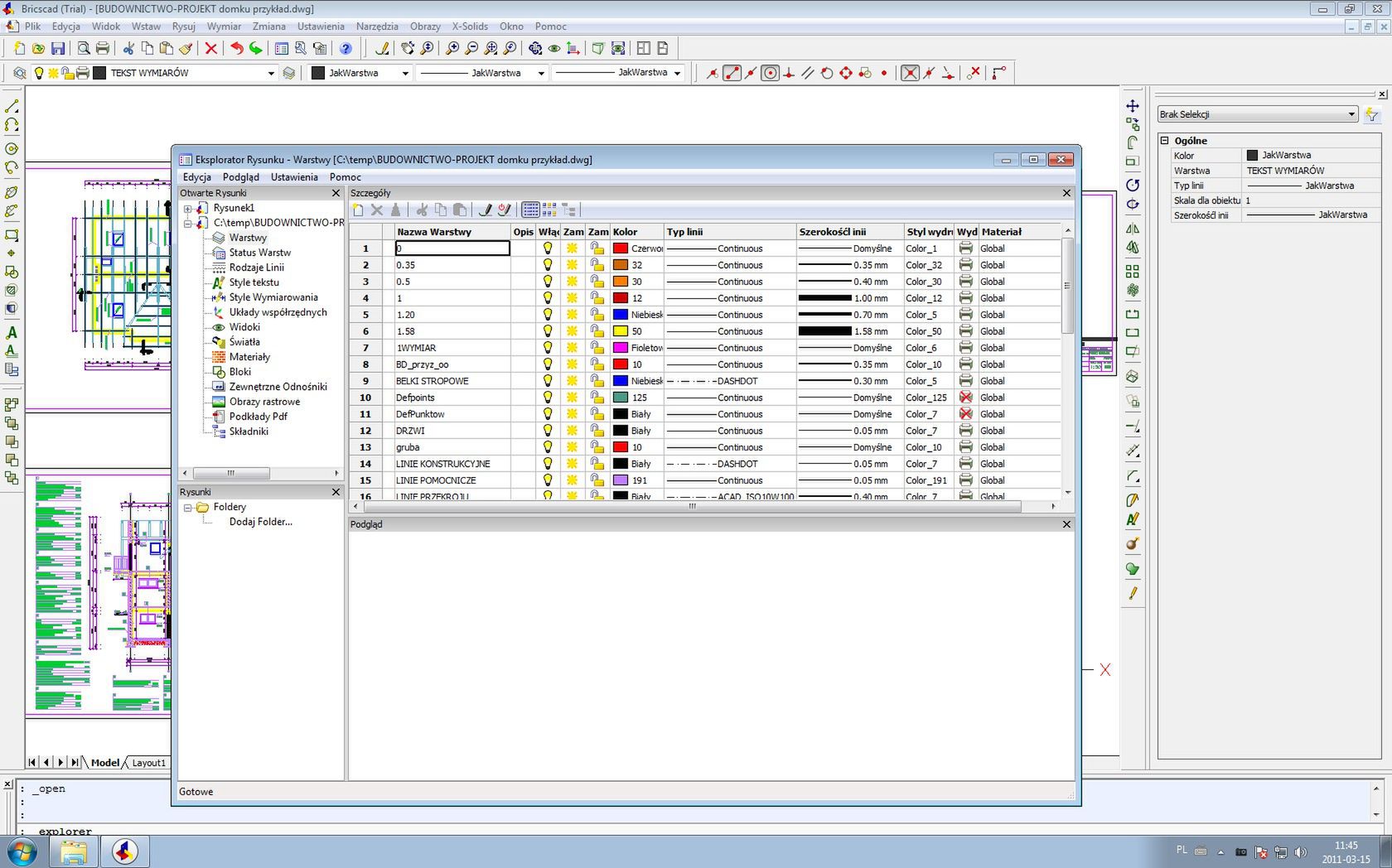Click the Save drawing icon in main toolbar

coord(58,48)
